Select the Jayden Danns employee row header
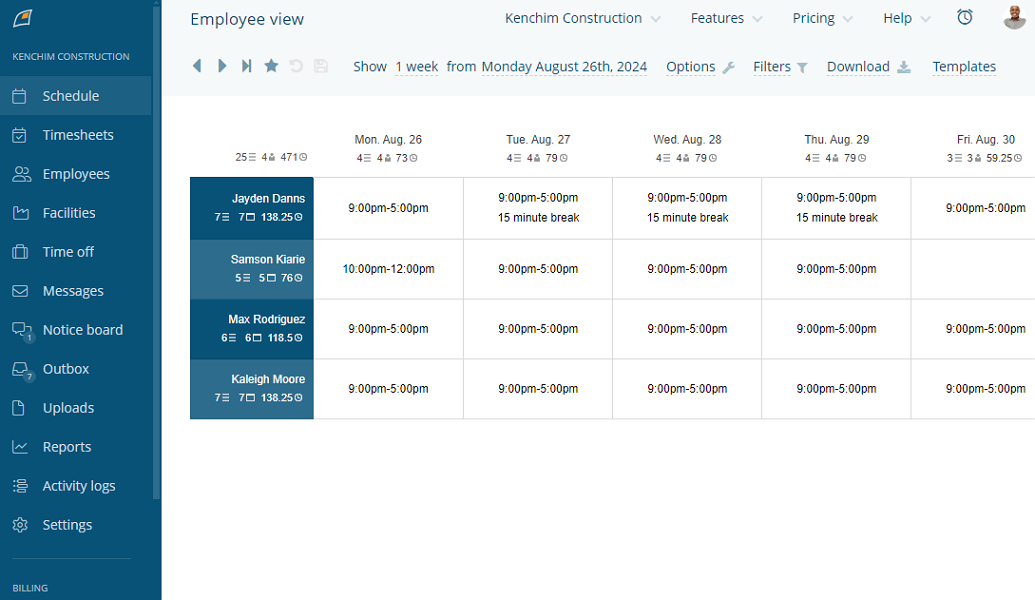The width and height of the screenshot is (1035, 600). [252, 208]
